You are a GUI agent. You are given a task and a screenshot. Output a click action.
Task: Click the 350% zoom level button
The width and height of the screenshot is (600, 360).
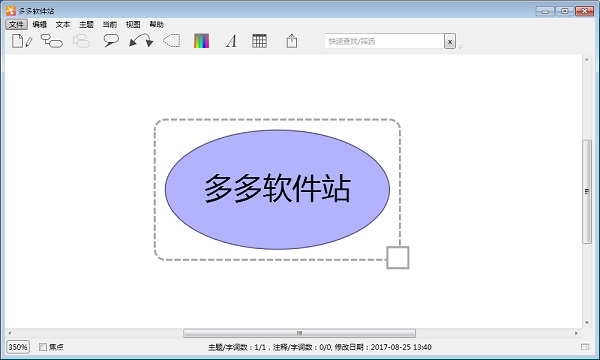18,347
